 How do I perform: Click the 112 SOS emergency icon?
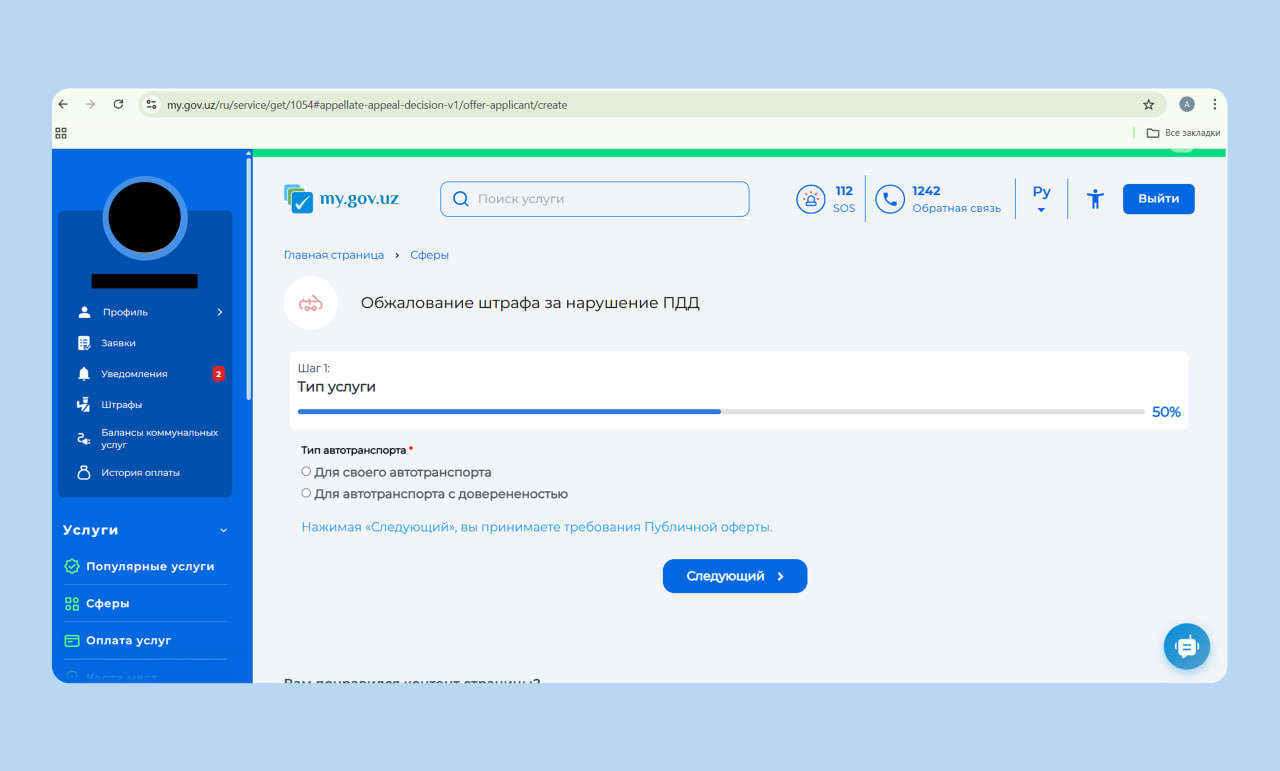pyautogui.click(x=810, y=199)
